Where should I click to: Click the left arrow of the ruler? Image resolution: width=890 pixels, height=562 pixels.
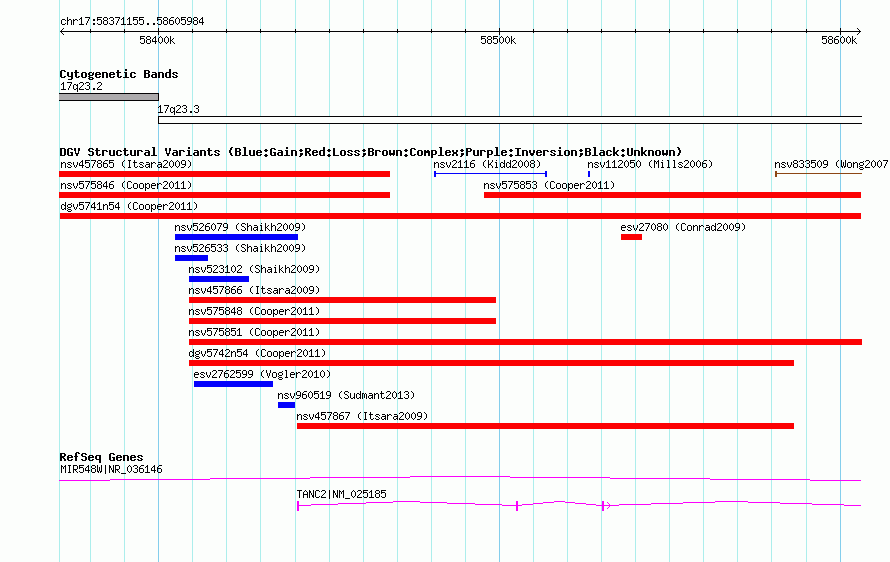(x=62, y=32)
